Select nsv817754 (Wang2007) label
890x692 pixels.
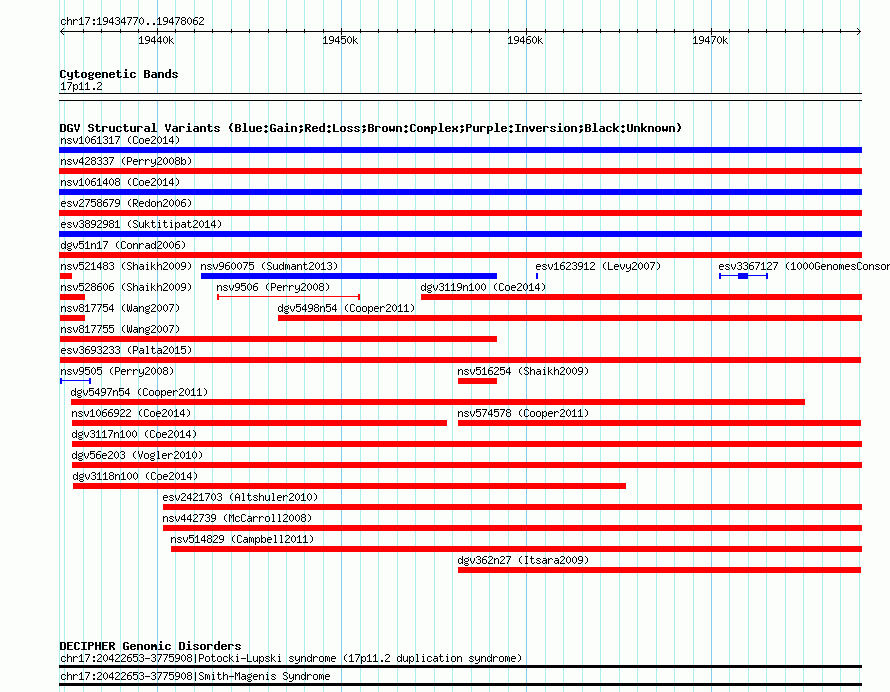point(120,308)
